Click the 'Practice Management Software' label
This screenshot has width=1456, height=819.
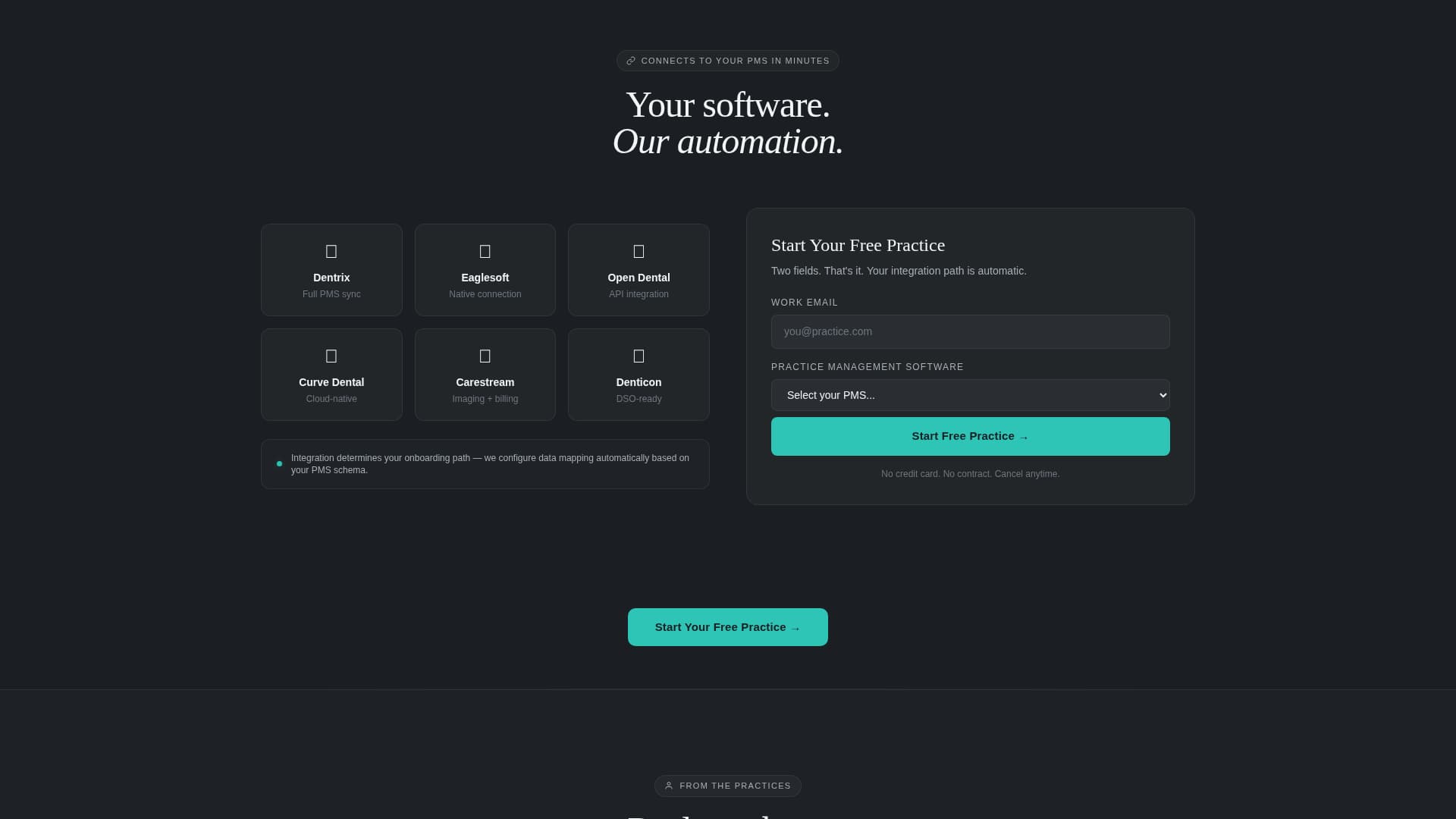coord(868,367)
